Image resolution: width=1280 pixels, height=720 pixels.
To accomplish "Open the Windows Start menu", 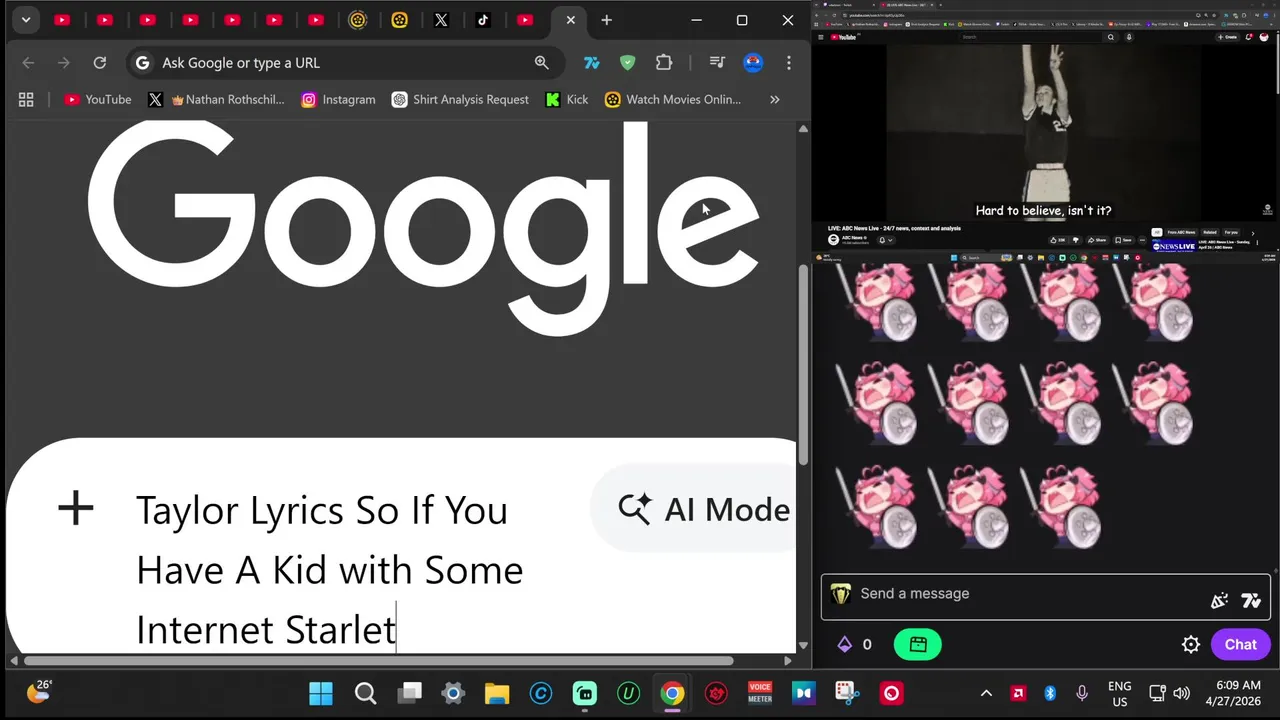I will pos(321,693).
